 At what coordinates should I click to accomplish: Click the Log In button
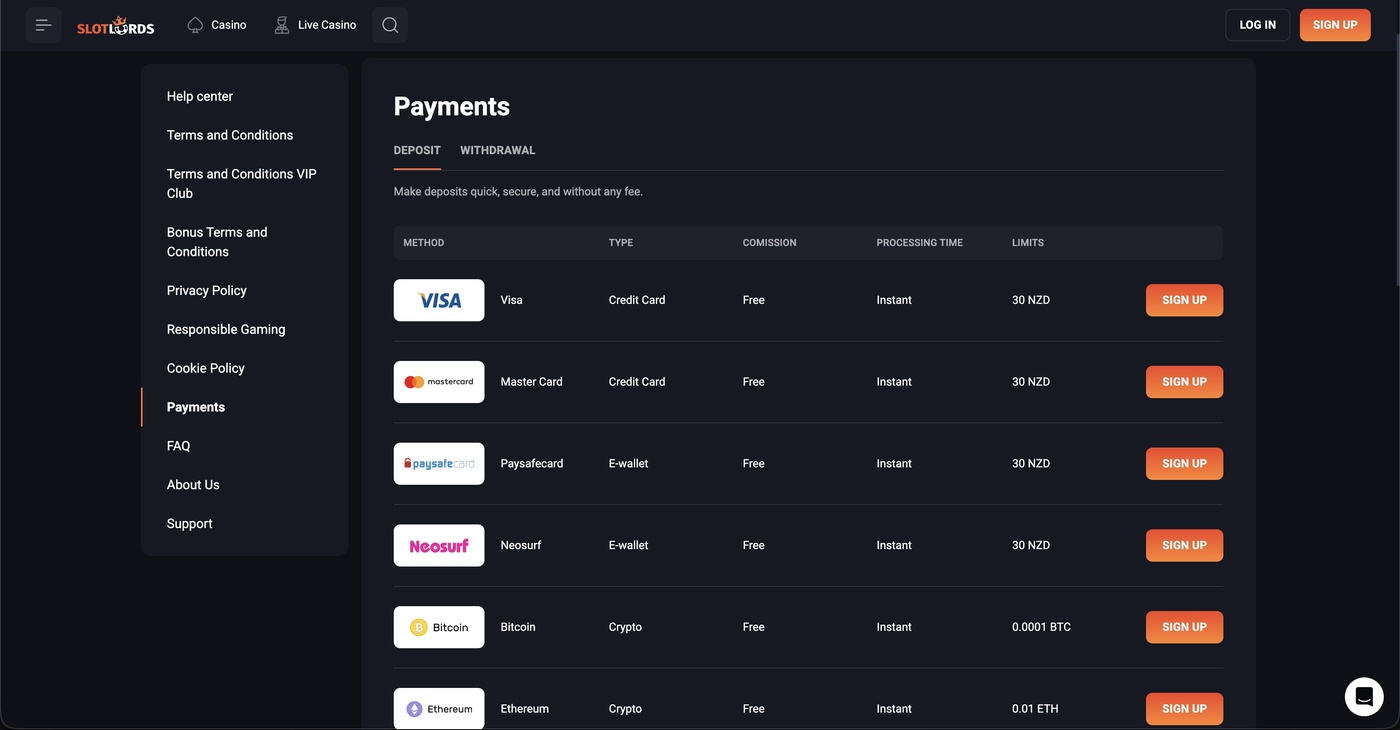(x=1258, y=25)
